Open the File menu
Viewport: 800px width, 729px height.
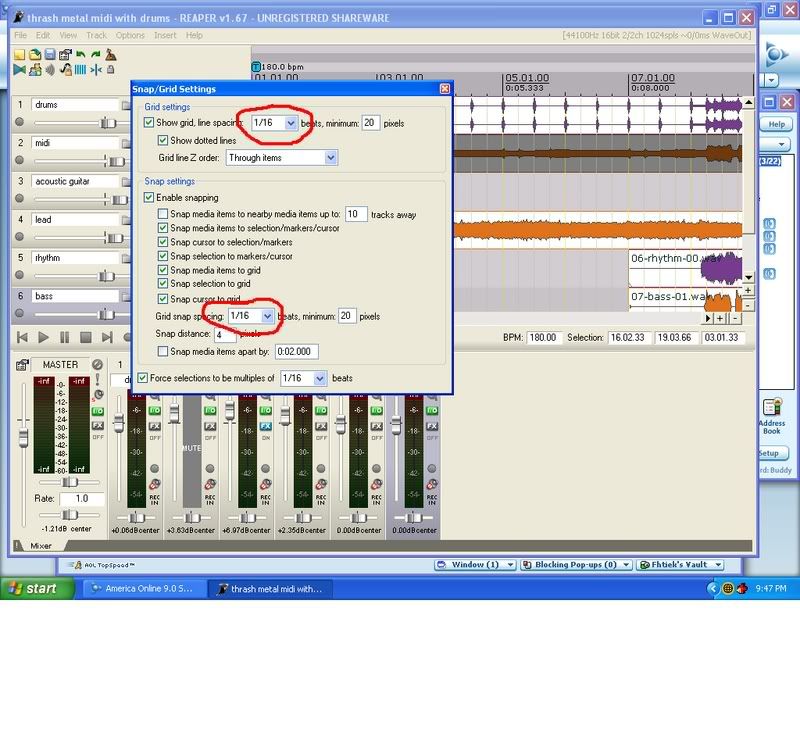tap(20, 35)
